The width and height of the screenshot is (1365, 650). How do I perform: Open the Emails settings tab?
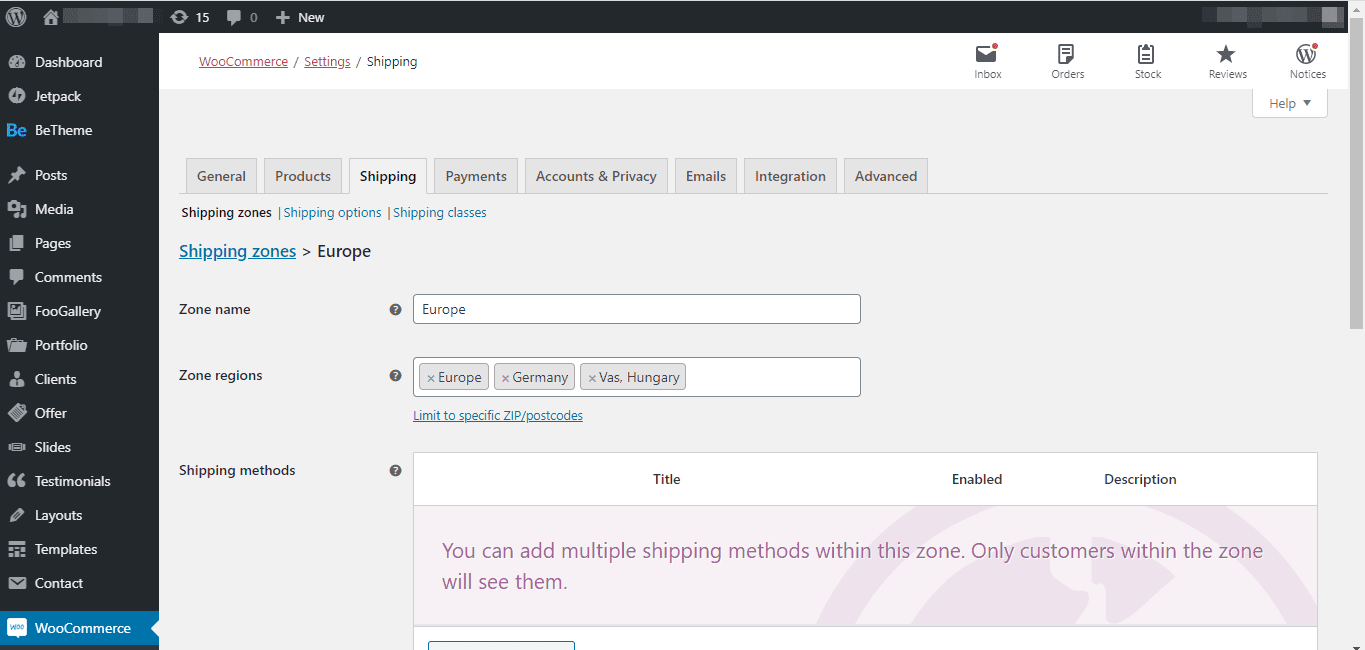706,176
